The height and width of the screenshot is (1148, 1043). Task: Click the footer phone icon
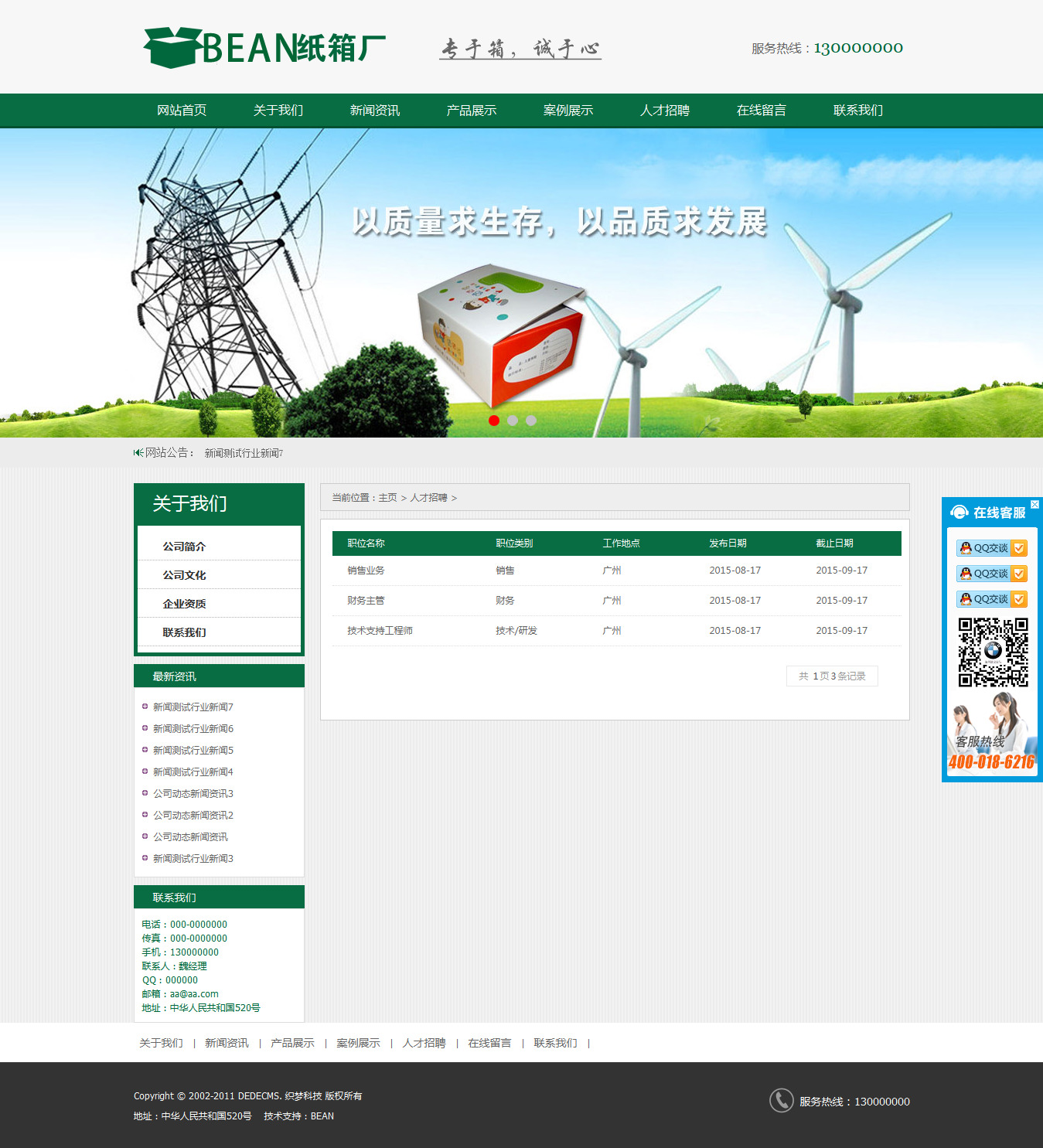click(781, 1100)
